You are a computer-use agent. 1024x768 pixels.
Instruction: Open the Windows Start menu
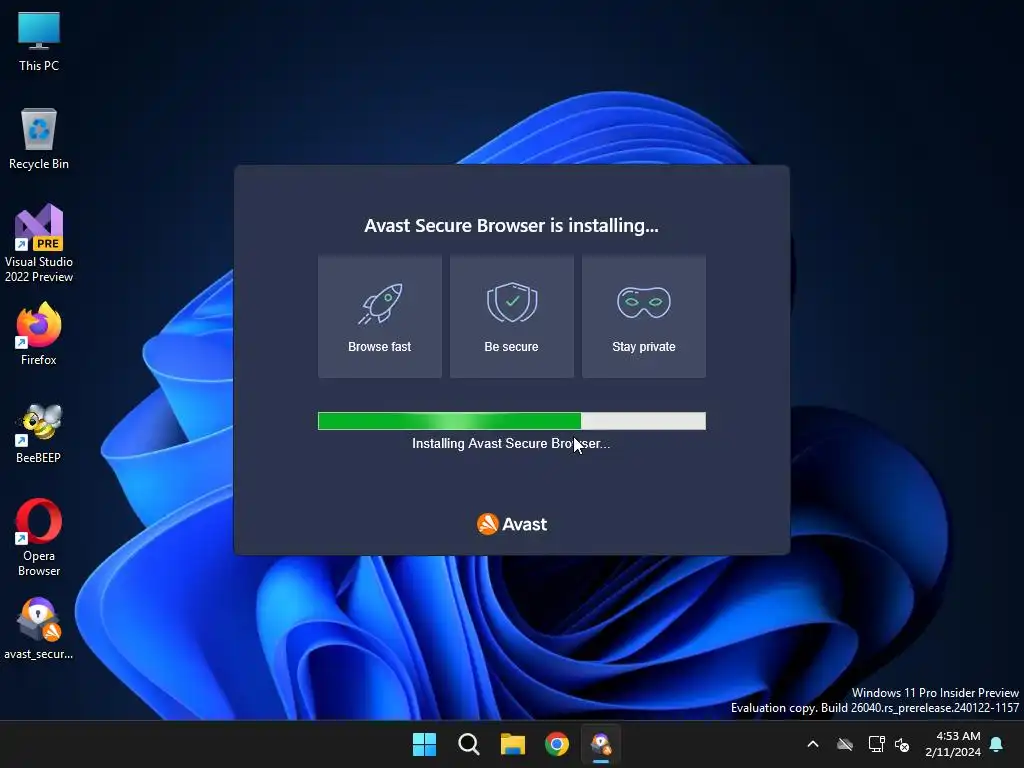424,744
